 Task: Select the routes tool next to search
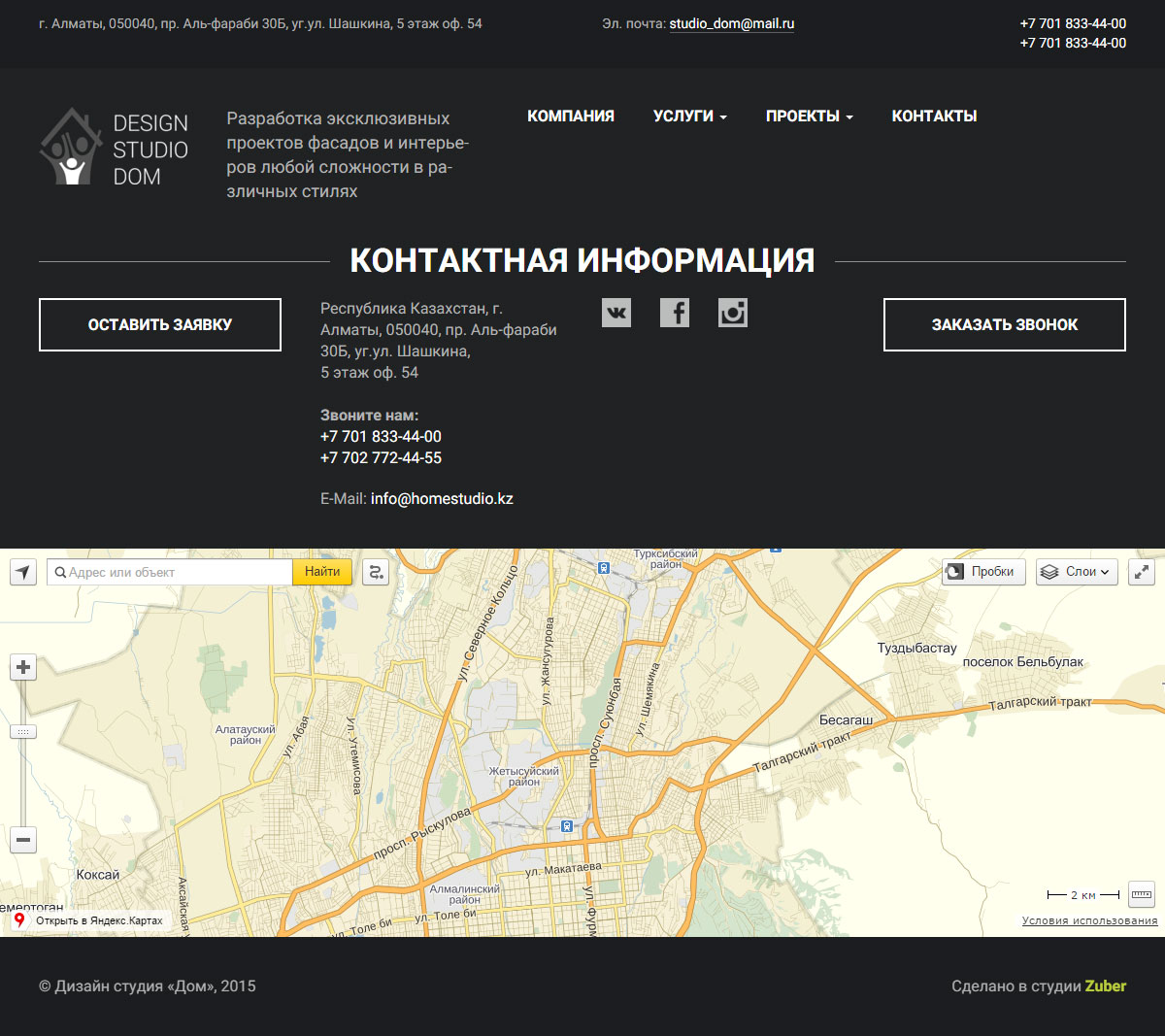377,572
